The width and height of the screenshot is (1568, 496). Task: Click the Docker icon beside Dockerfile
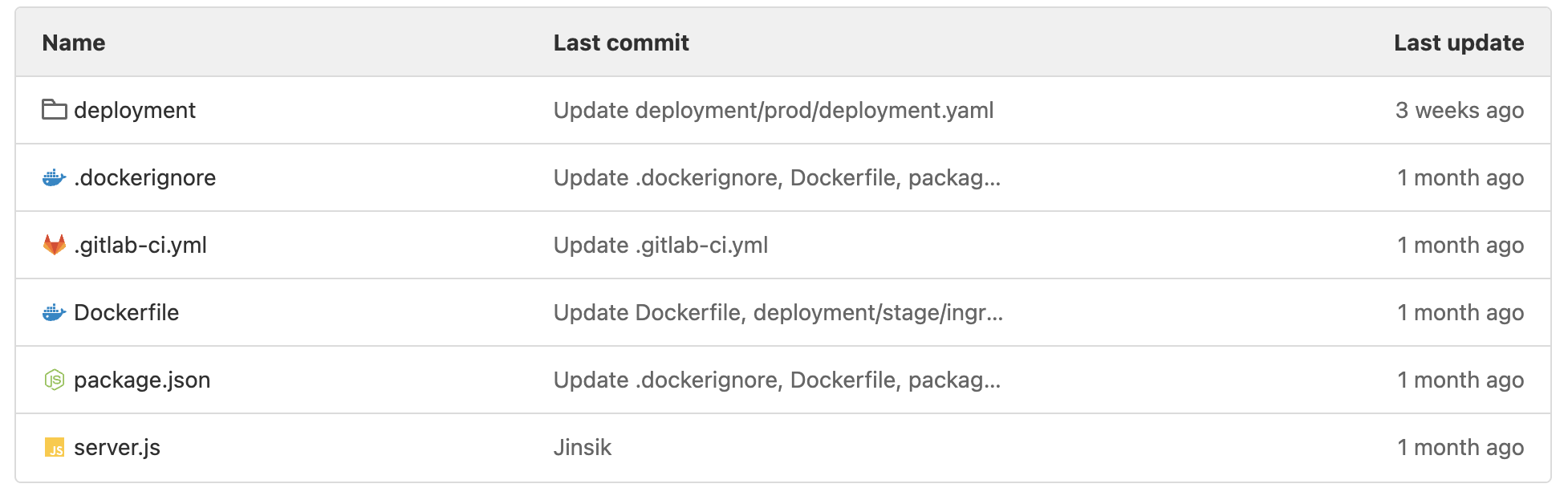point(54,312)
